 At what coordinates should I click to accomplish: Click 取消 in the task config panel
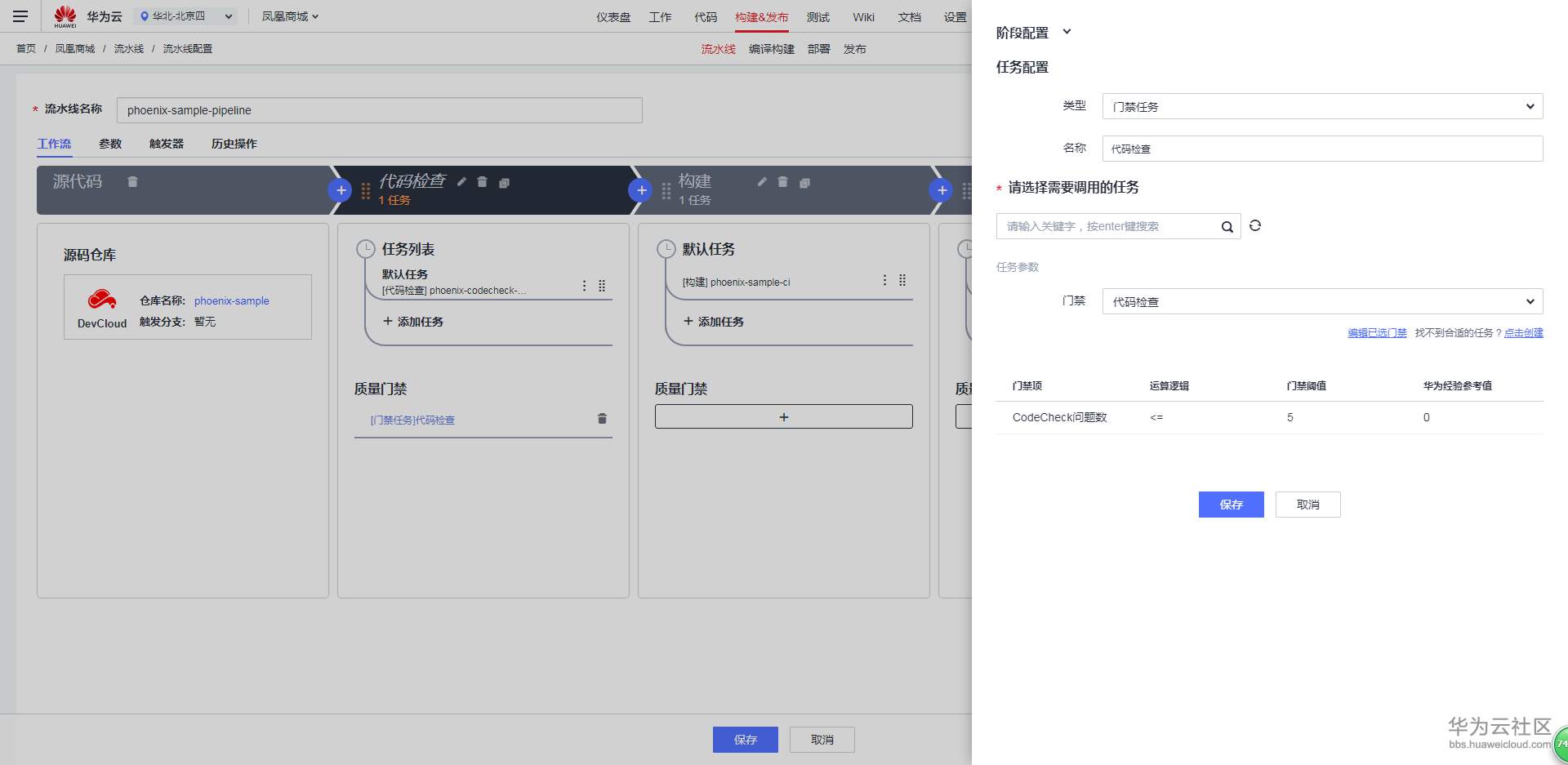pos(1307,505)
